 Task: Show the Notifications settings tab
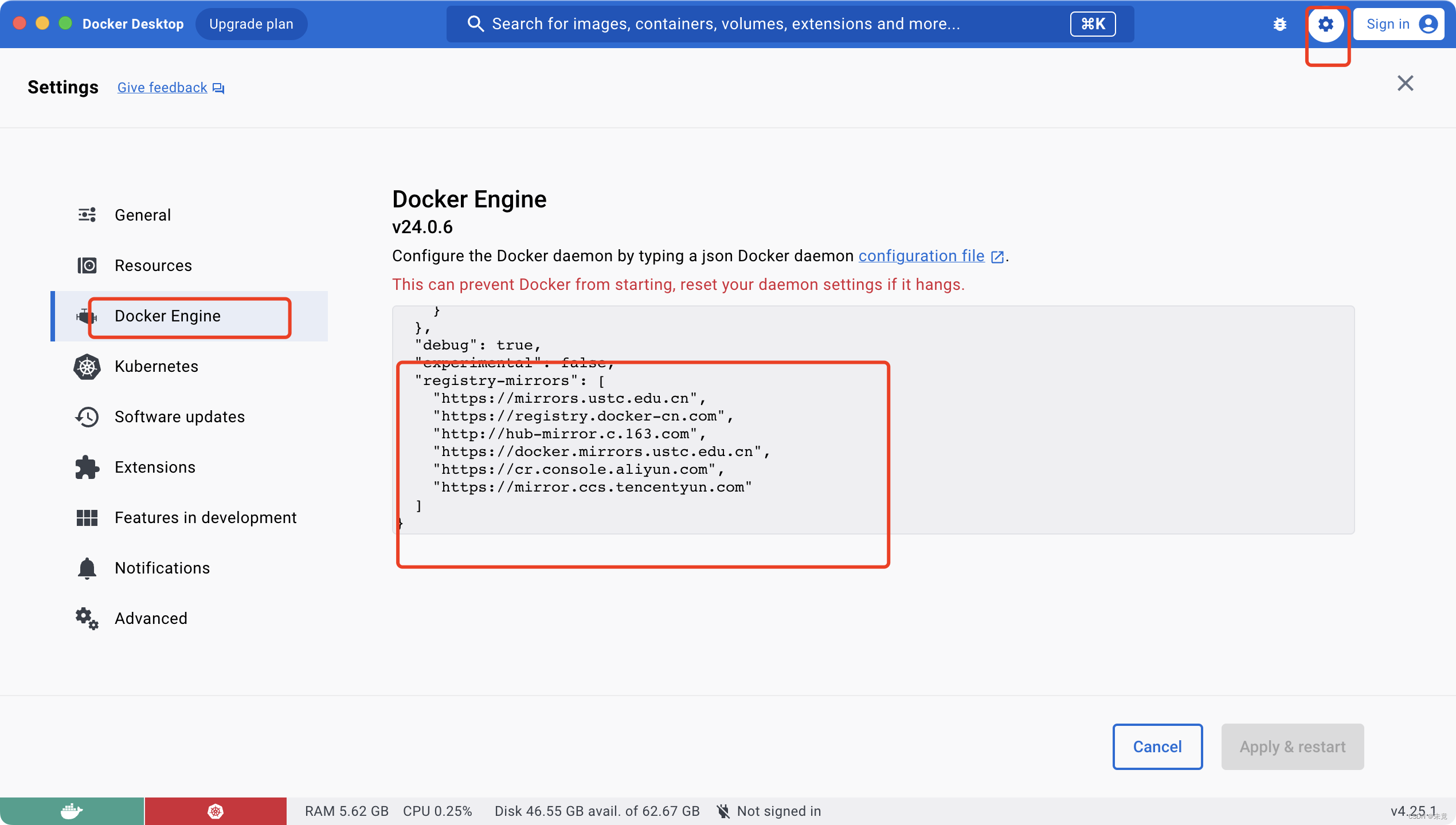click(x=189, y=568)
